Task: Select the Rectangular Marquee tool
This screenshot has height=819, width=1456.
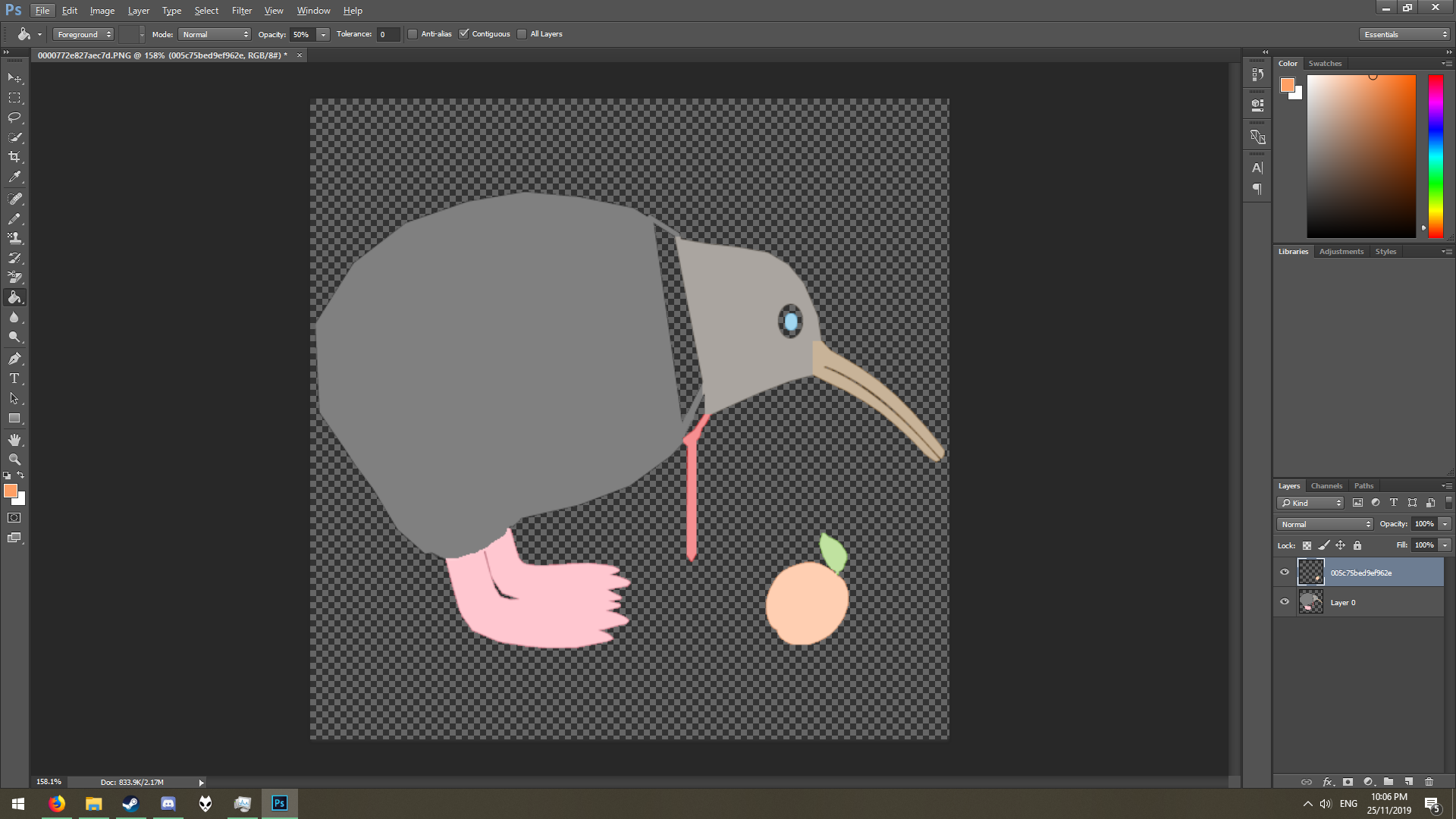Action: 14,98
